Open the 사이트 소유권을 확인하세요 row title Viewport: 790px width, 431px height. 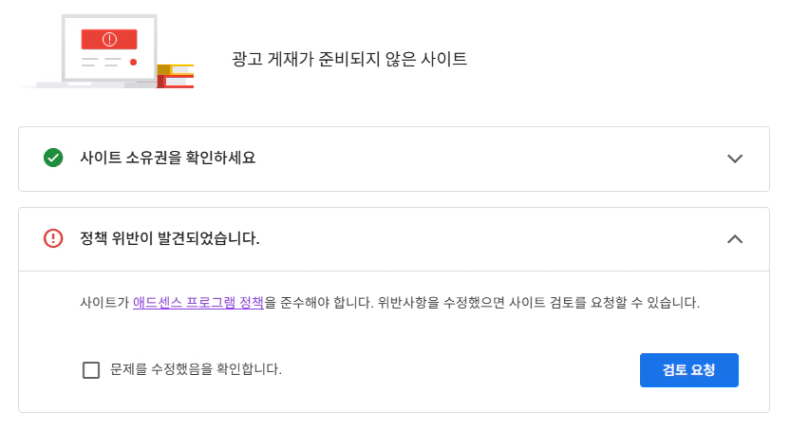(168, 158)
